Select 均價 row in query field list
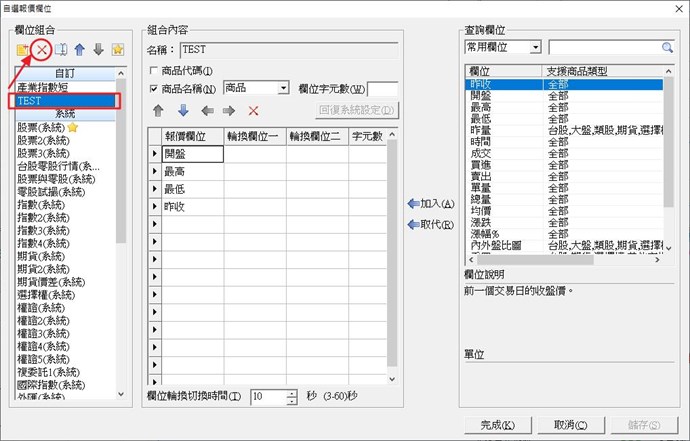 coord(564,211)
